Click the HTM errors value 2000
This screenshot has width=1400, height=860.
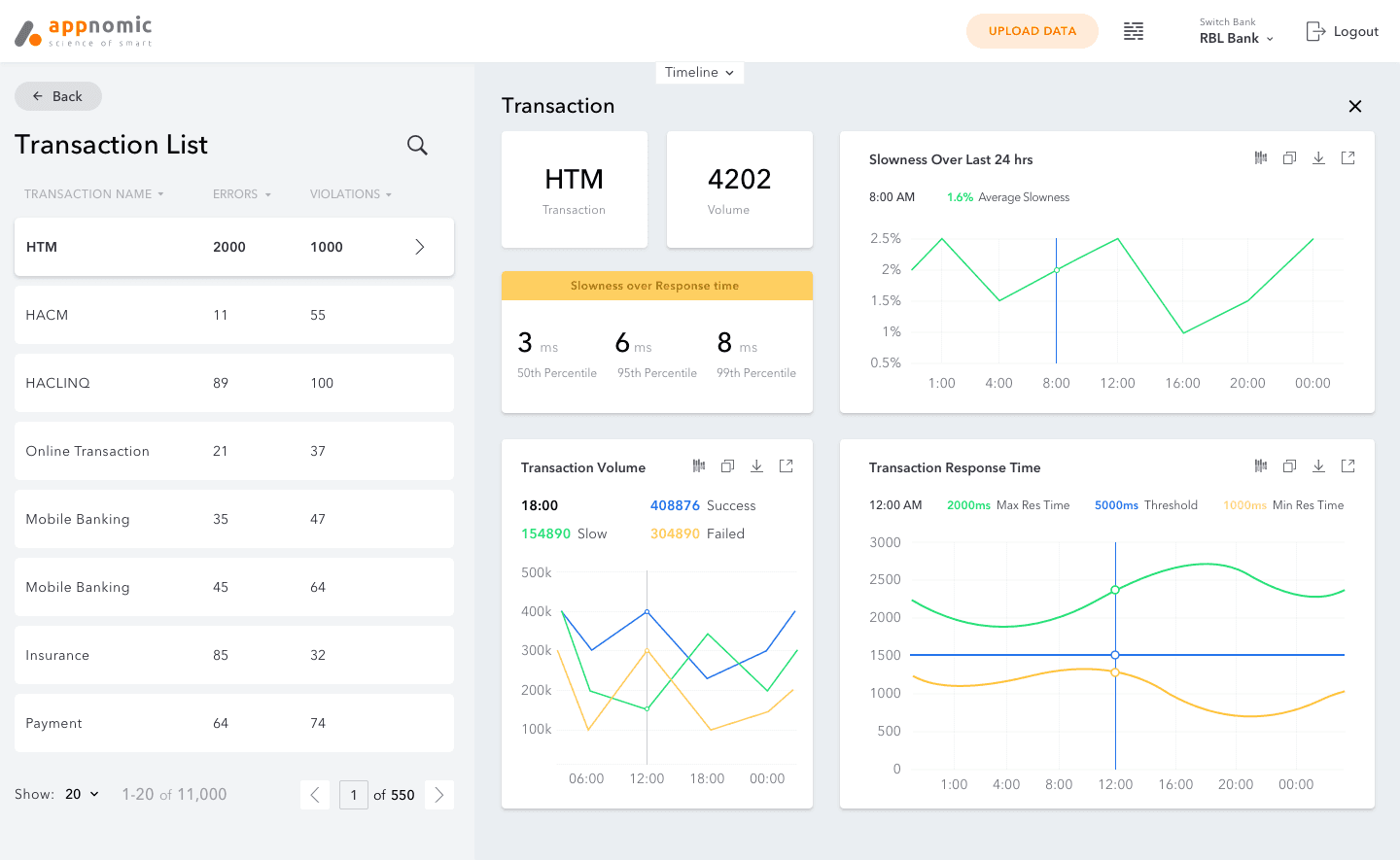(229, 247)
